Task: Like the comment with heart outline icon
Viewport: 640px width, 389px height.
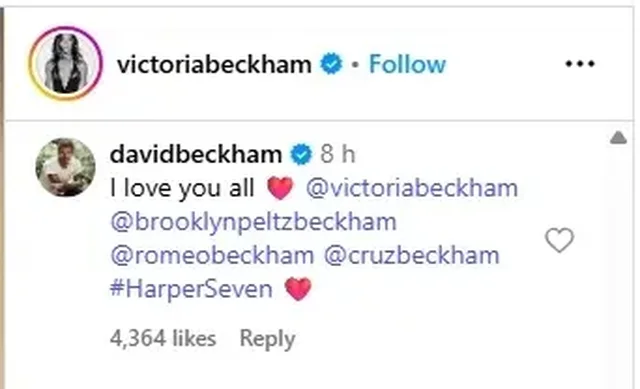Action: 560,240
